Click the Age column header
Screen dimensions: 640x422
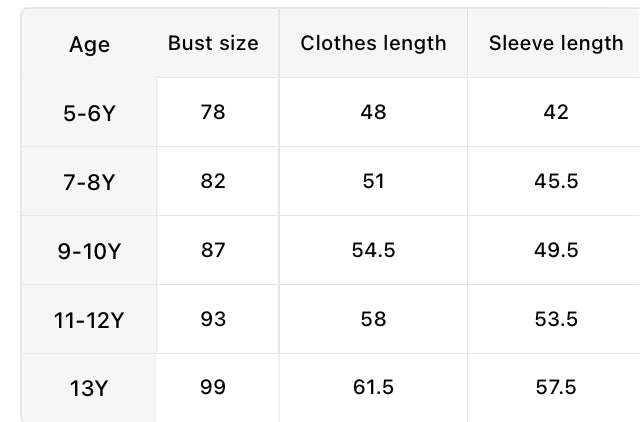coord(89,45)
